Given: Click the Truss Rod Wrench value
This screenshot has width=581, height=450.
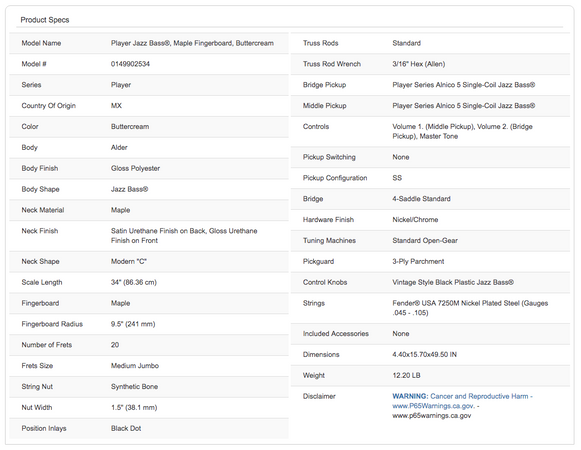Looking at the screenshot, I should tap(419, 64).
